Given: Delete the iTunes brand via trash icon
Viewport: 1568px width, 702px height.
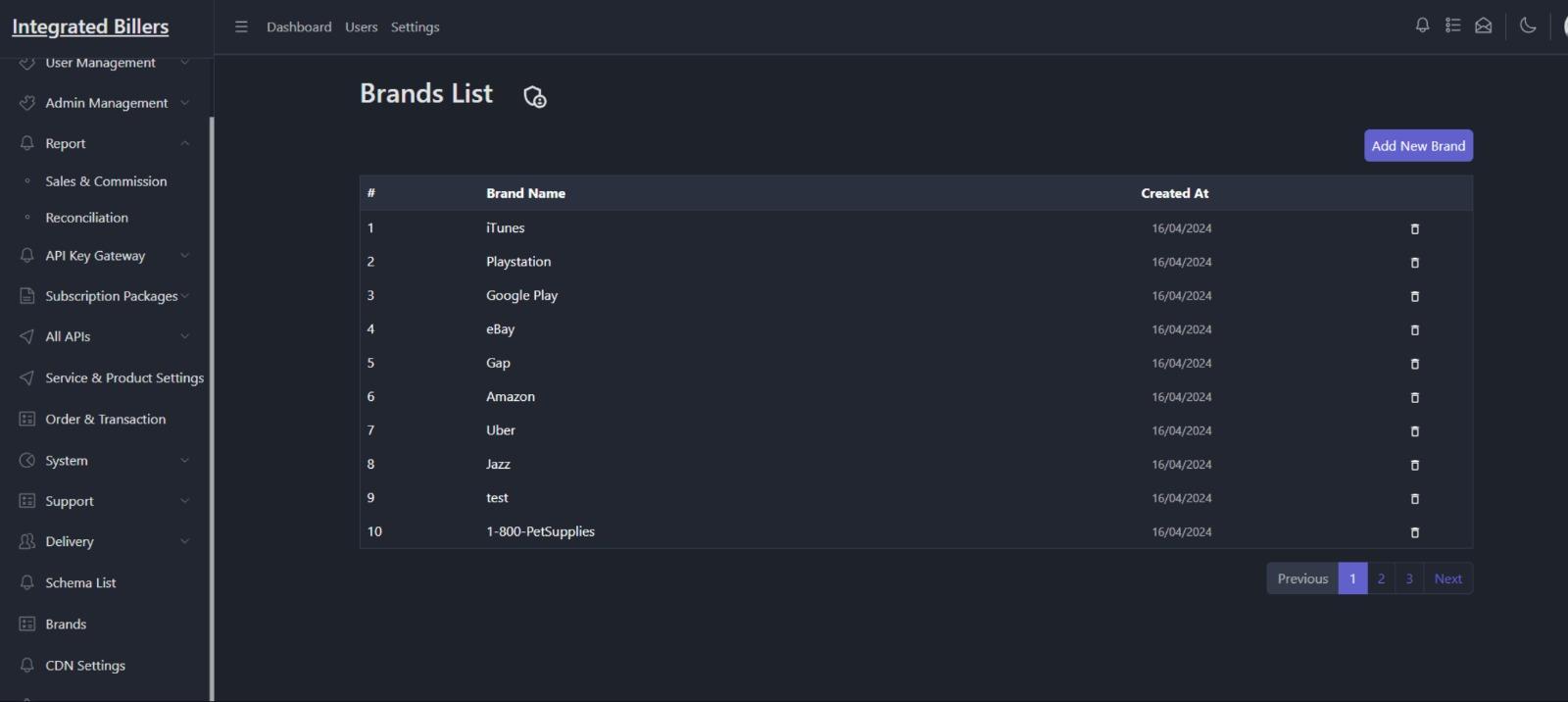Looking at the screenshot, I should pos(1415,228).
